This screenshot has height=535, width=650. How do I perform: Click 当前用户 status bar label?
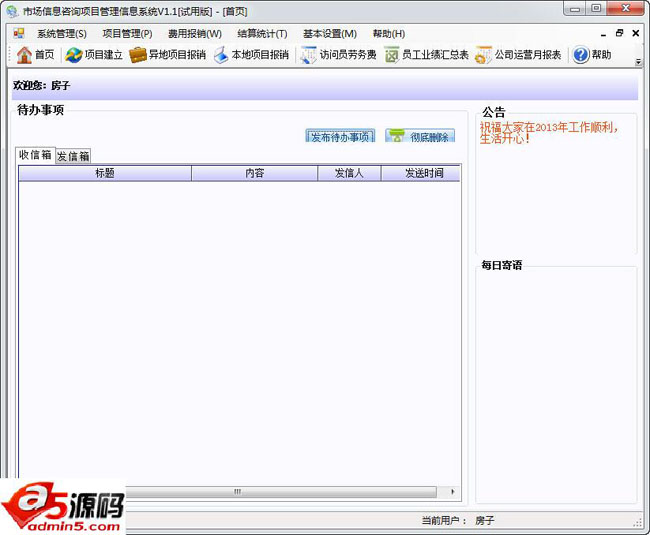click(x=444, y=520)
